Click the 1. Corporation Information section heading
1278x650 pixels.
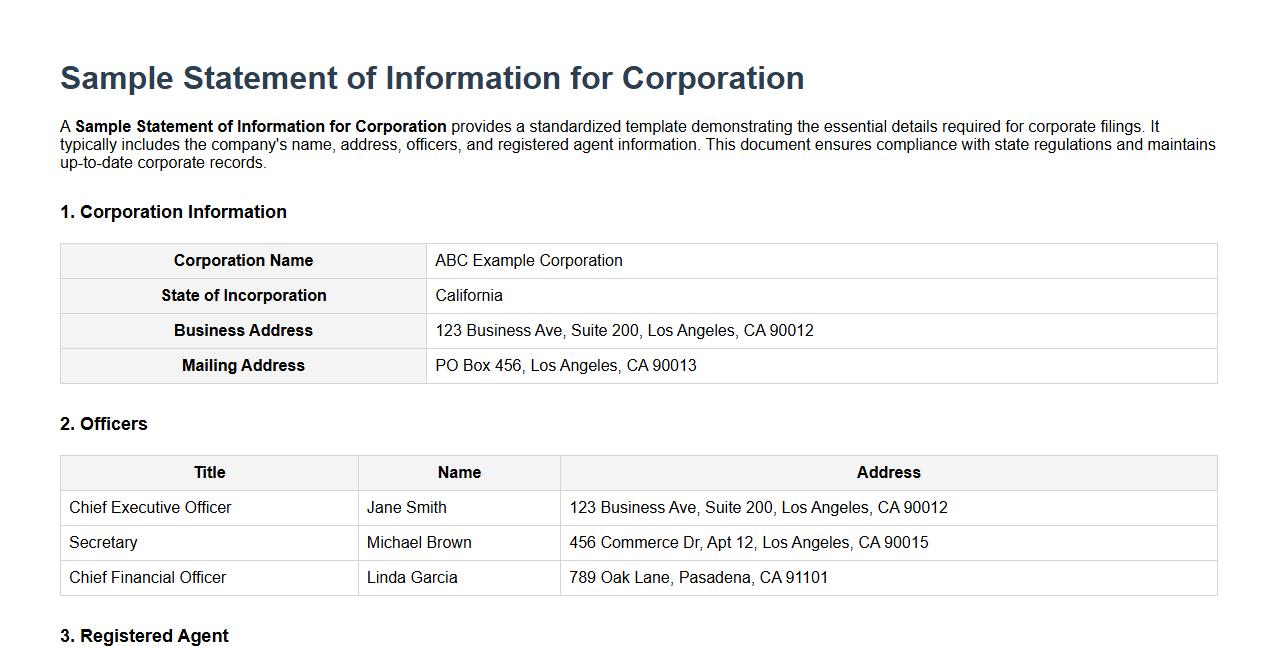pos(173,211)
